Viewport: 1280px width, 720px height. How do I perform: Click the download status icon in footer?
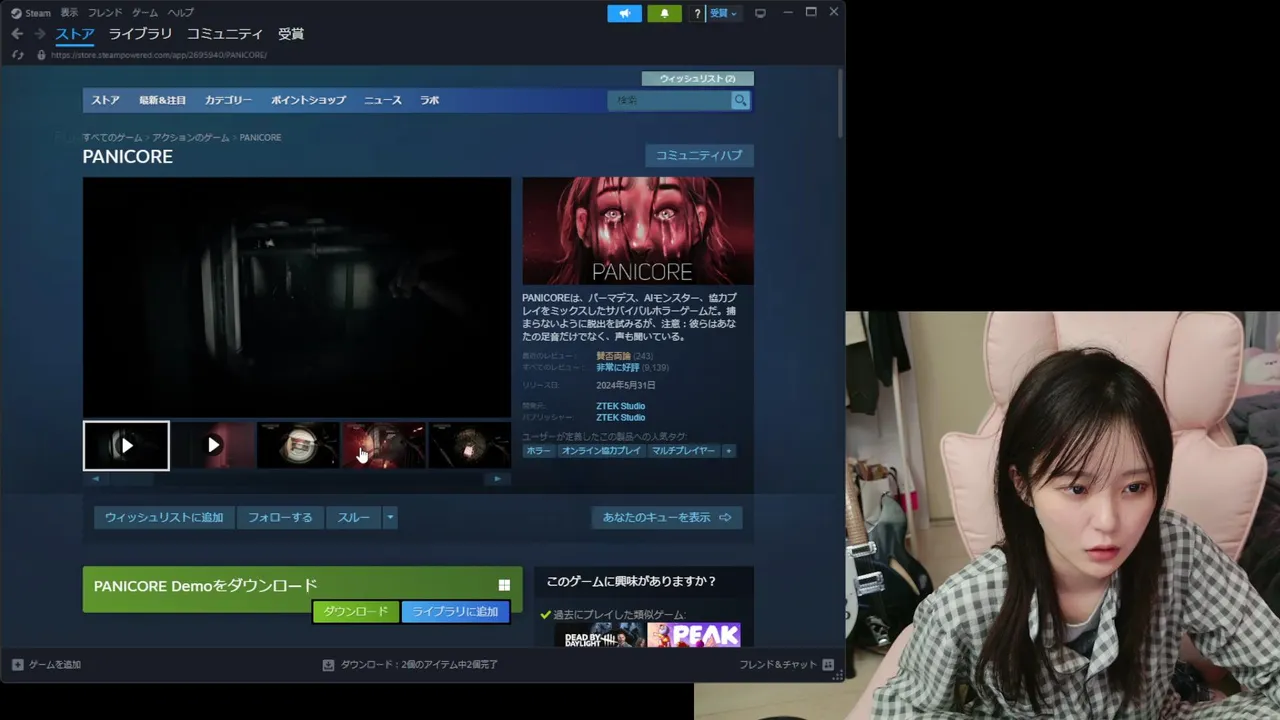click(x=328, y=664)
